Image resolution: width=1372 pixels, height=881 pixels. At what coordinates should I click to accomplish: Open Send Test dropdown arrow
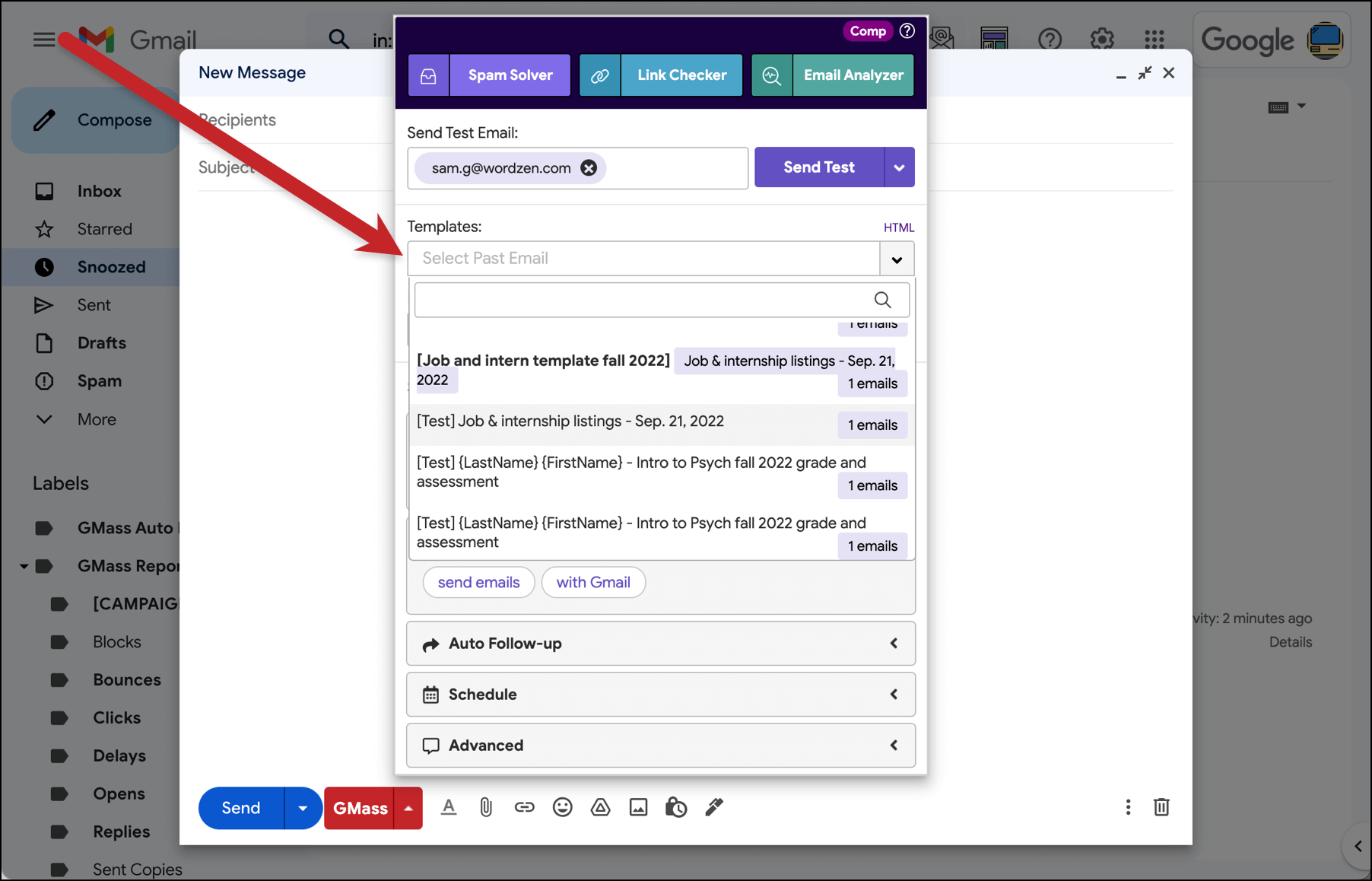tap(899, 167)
